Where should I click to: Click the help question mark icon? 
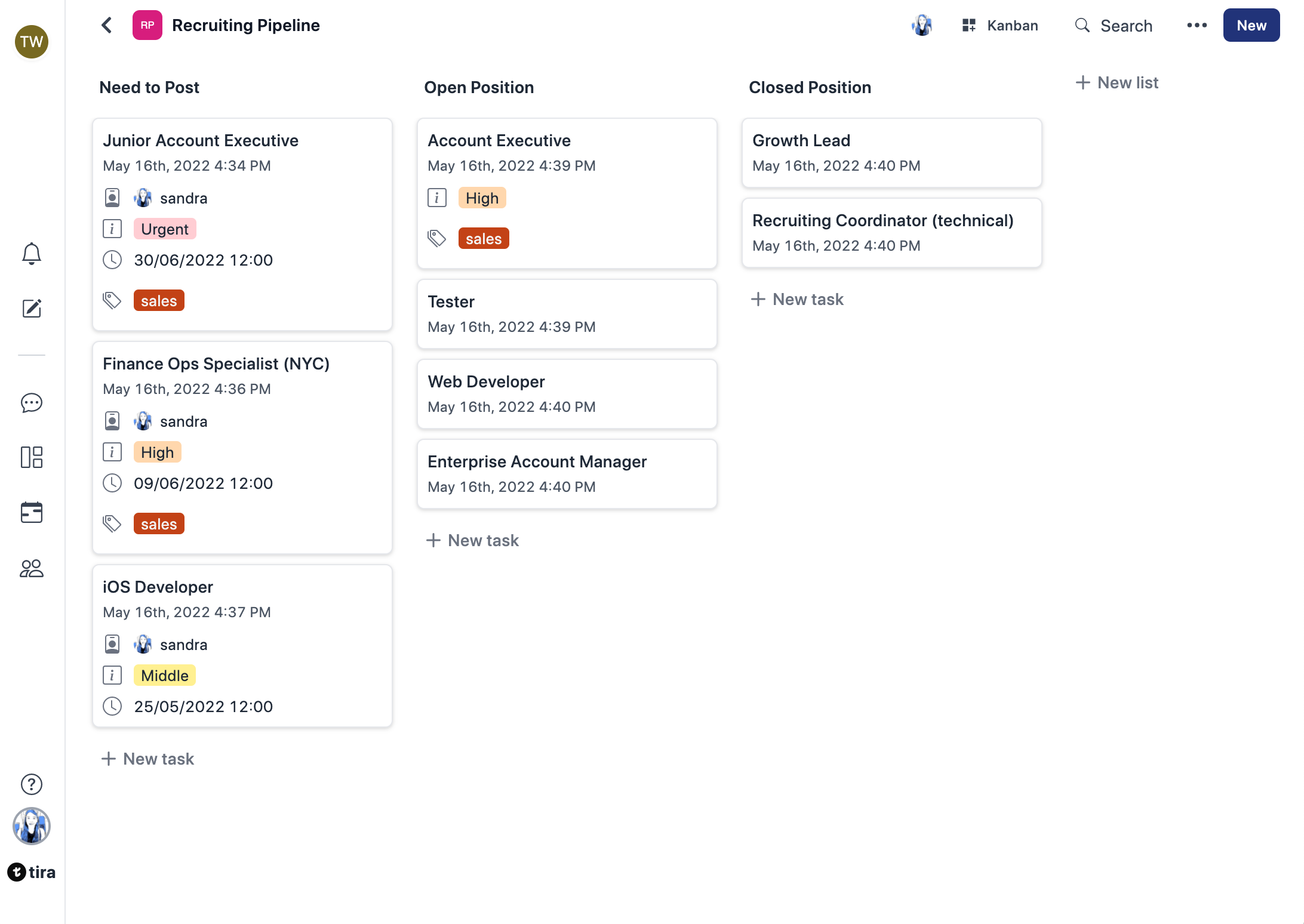point(32,784)
